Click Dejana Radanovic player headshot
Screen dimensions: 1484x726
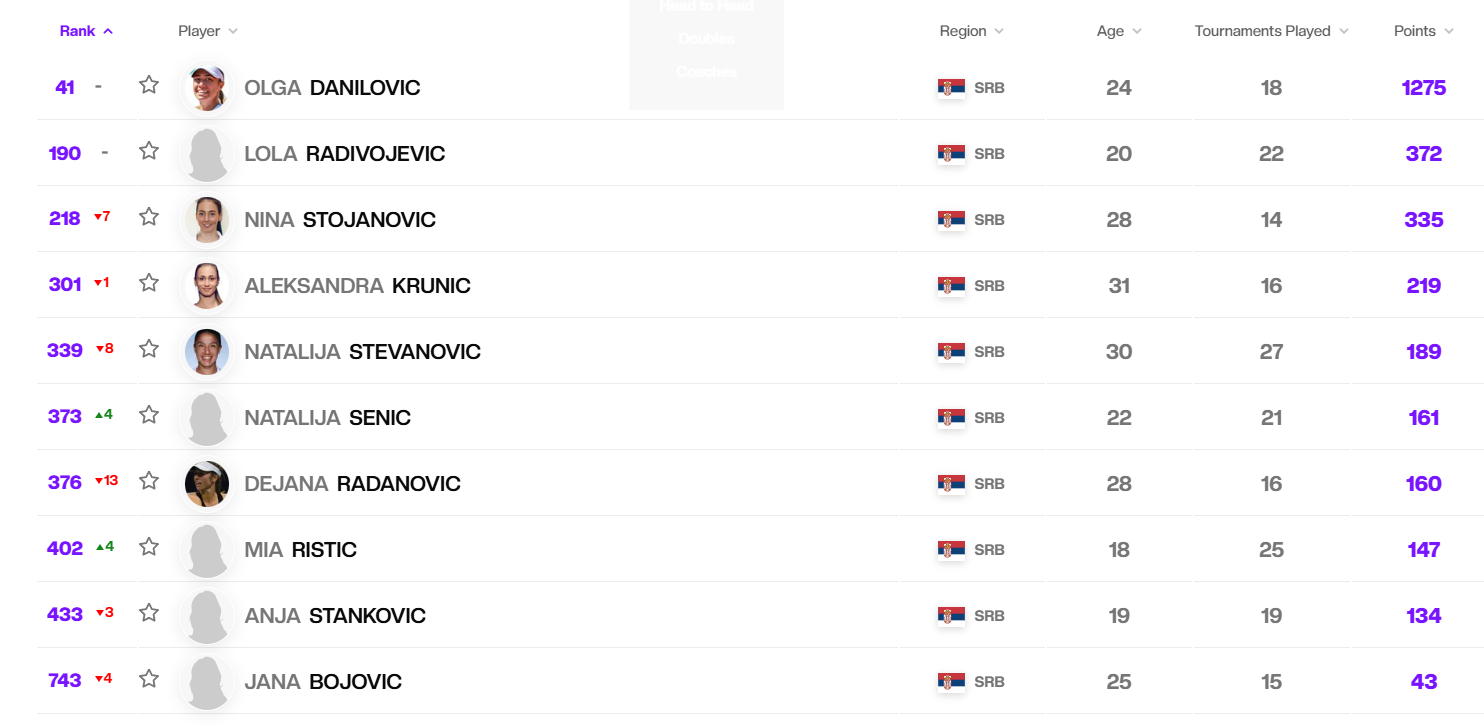(x=207, y=484)
